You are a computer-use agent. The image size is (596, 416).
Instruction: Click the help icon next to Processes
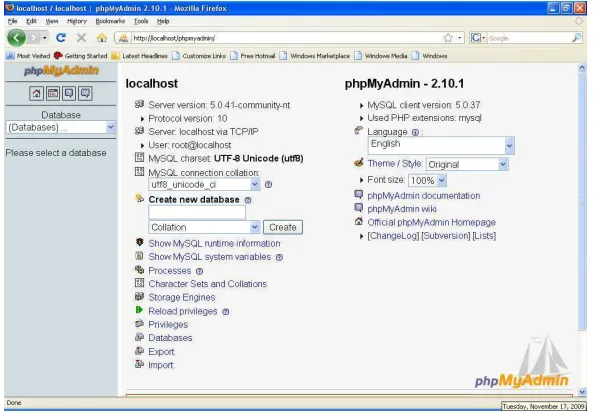pos(200,271)
